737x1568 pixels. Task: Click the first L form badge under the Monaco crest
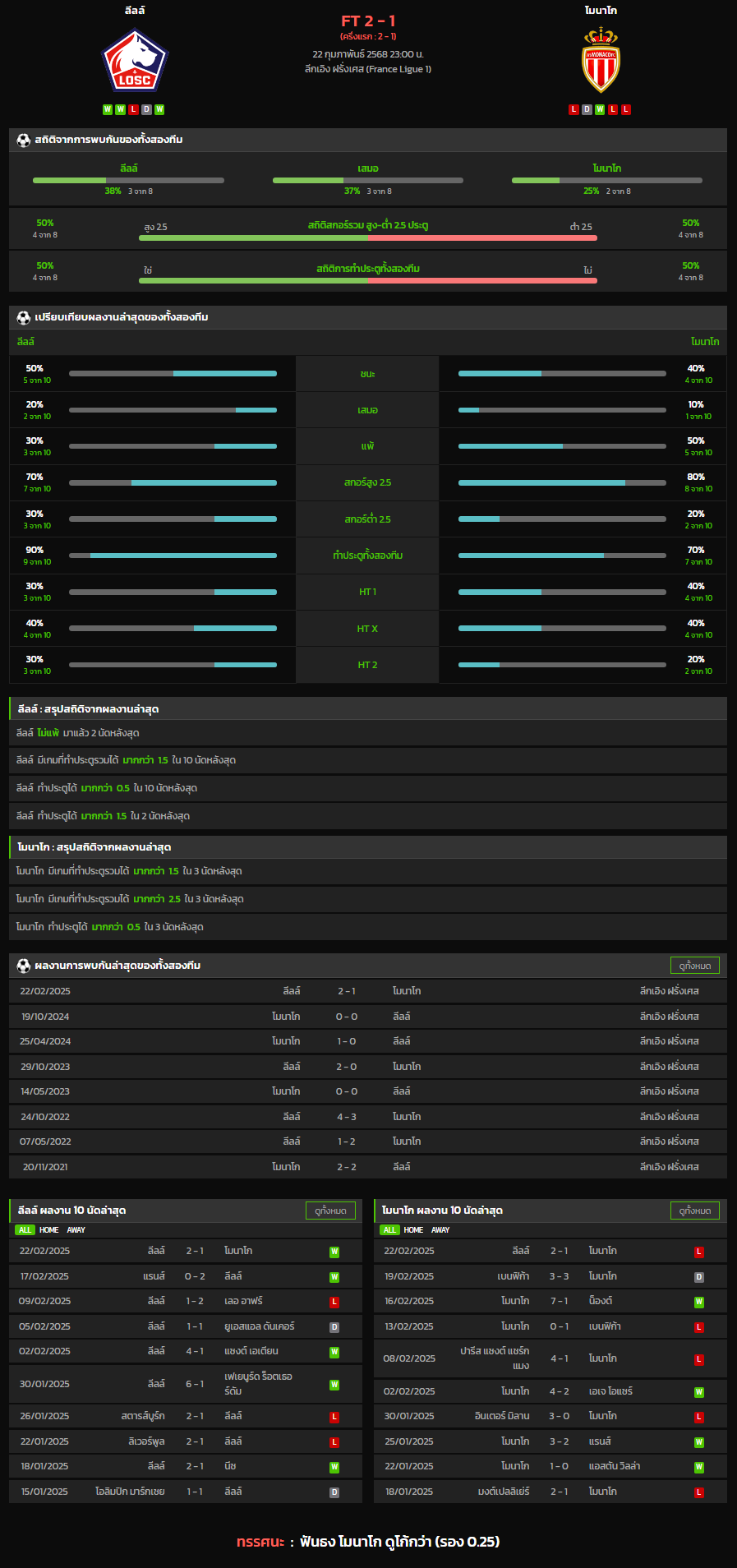pyautogui.click(x=573, y=109)
